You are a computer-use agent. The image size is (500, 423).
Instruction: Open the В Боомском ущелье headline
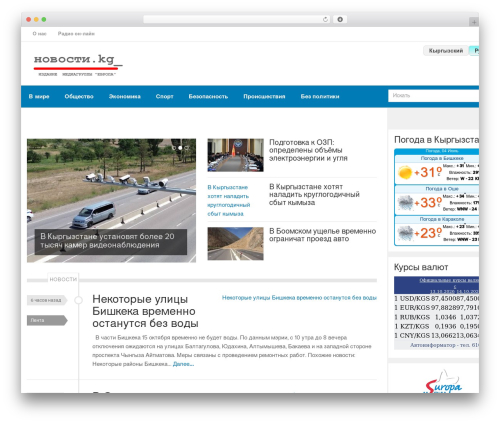pyautogui.click(x=322, y=235)
